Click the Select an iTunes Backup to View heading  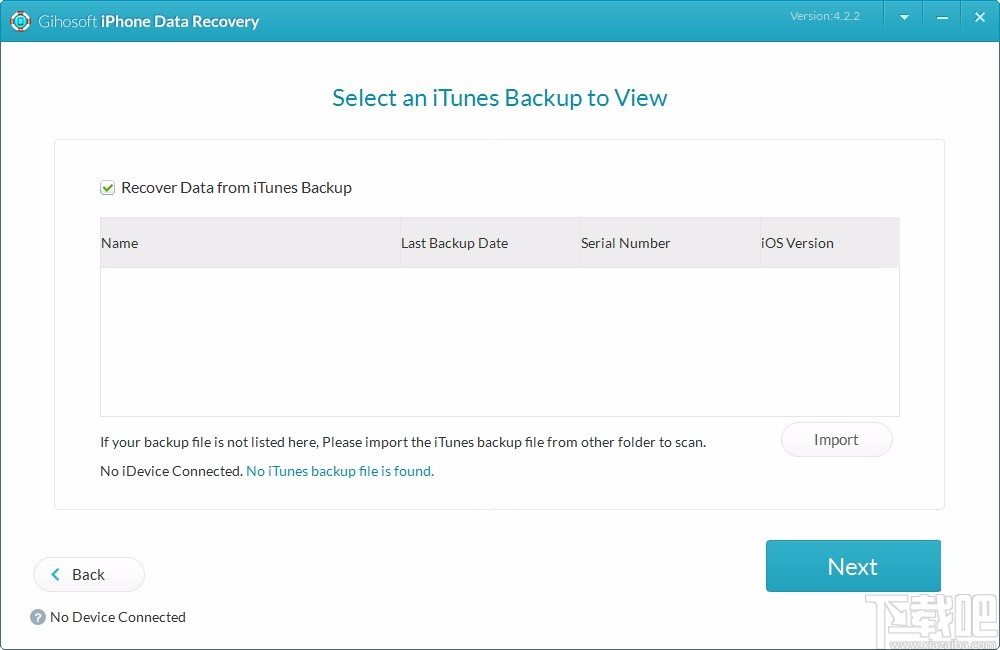pyautogui.click(x=499, y=98)
